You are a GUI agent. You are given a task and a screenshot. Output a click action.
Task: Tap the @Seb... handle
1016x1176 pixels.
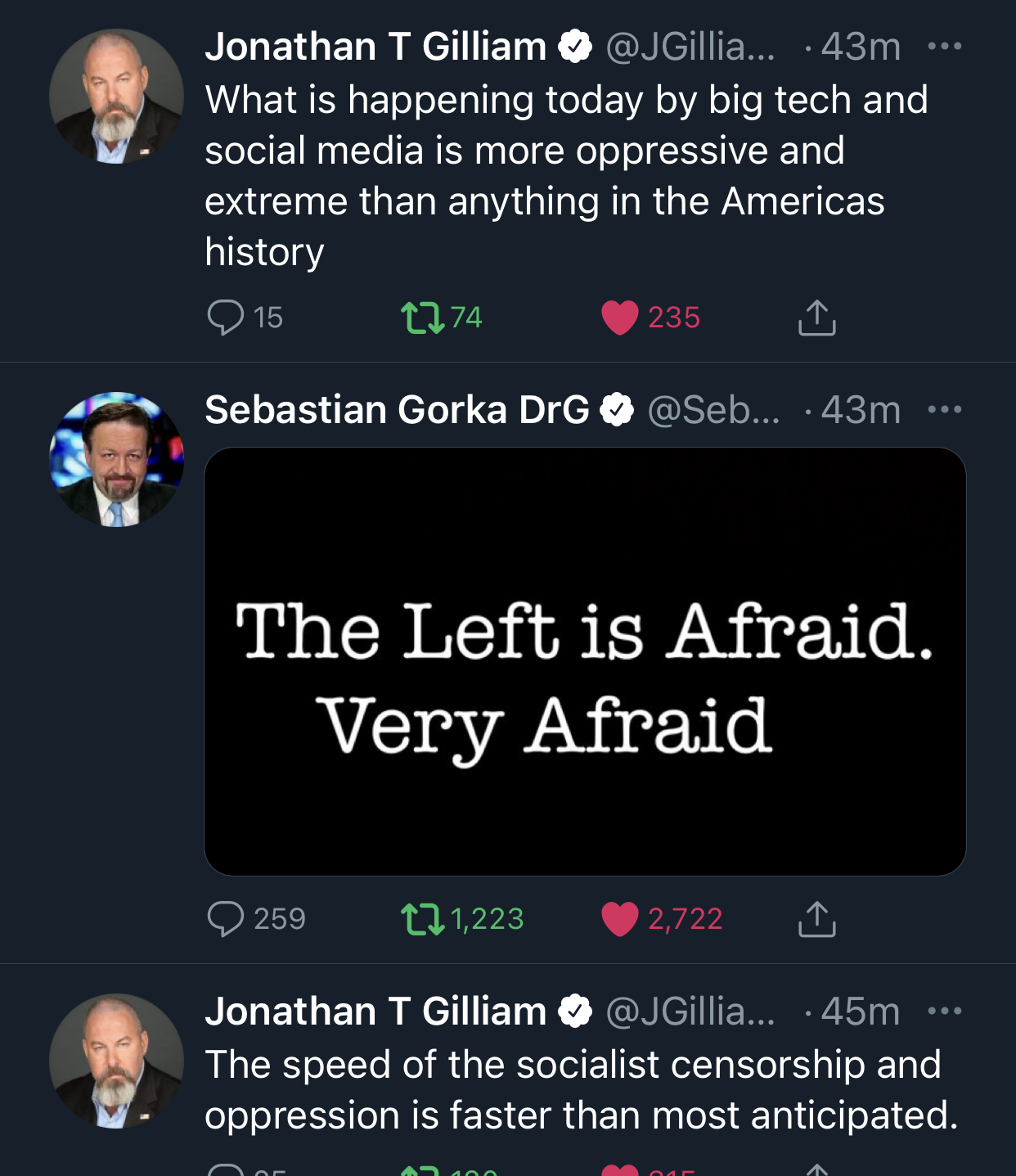(713, 410)
